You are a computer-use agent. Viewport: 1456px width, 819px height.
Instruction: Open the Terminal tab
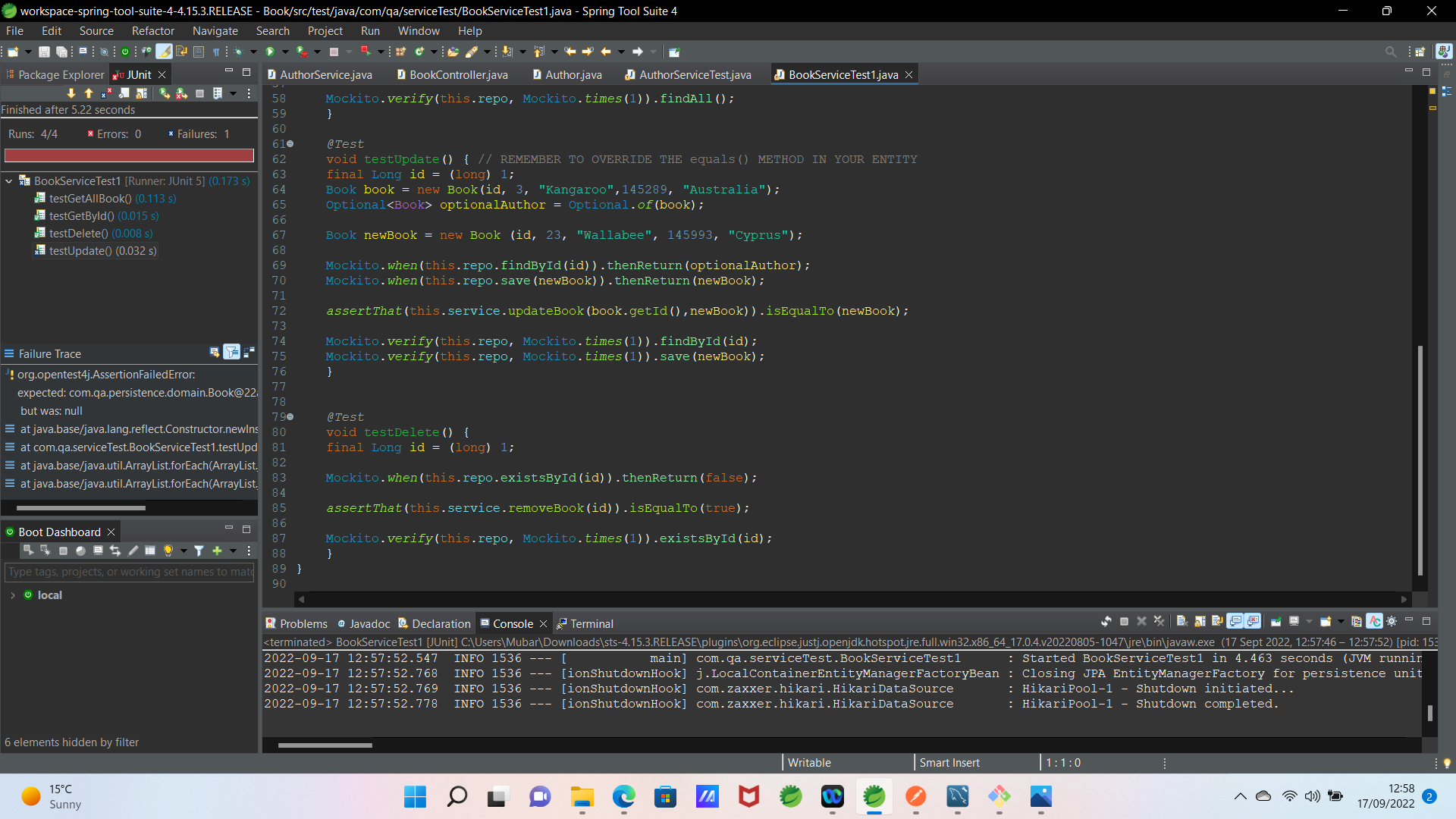pyautogui.click(x=585, y=623)
